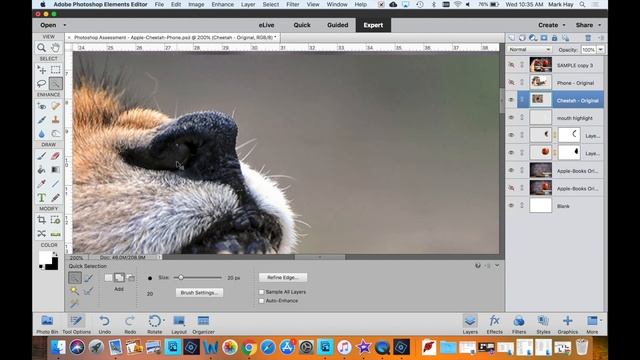Select the Zoom tool

(x=42, y=48)
